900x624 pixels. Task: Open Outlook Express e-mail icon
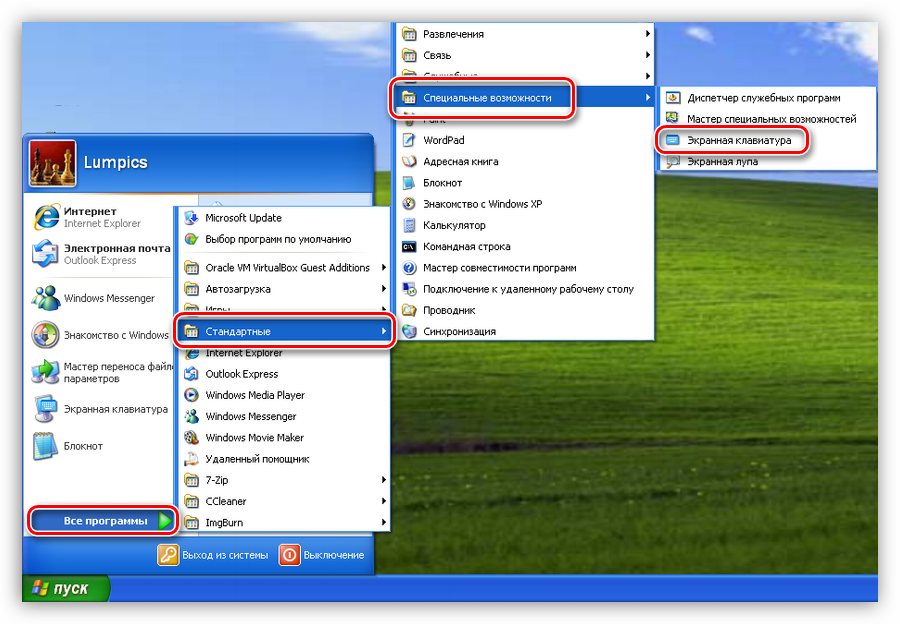click(x=46, y=254)
